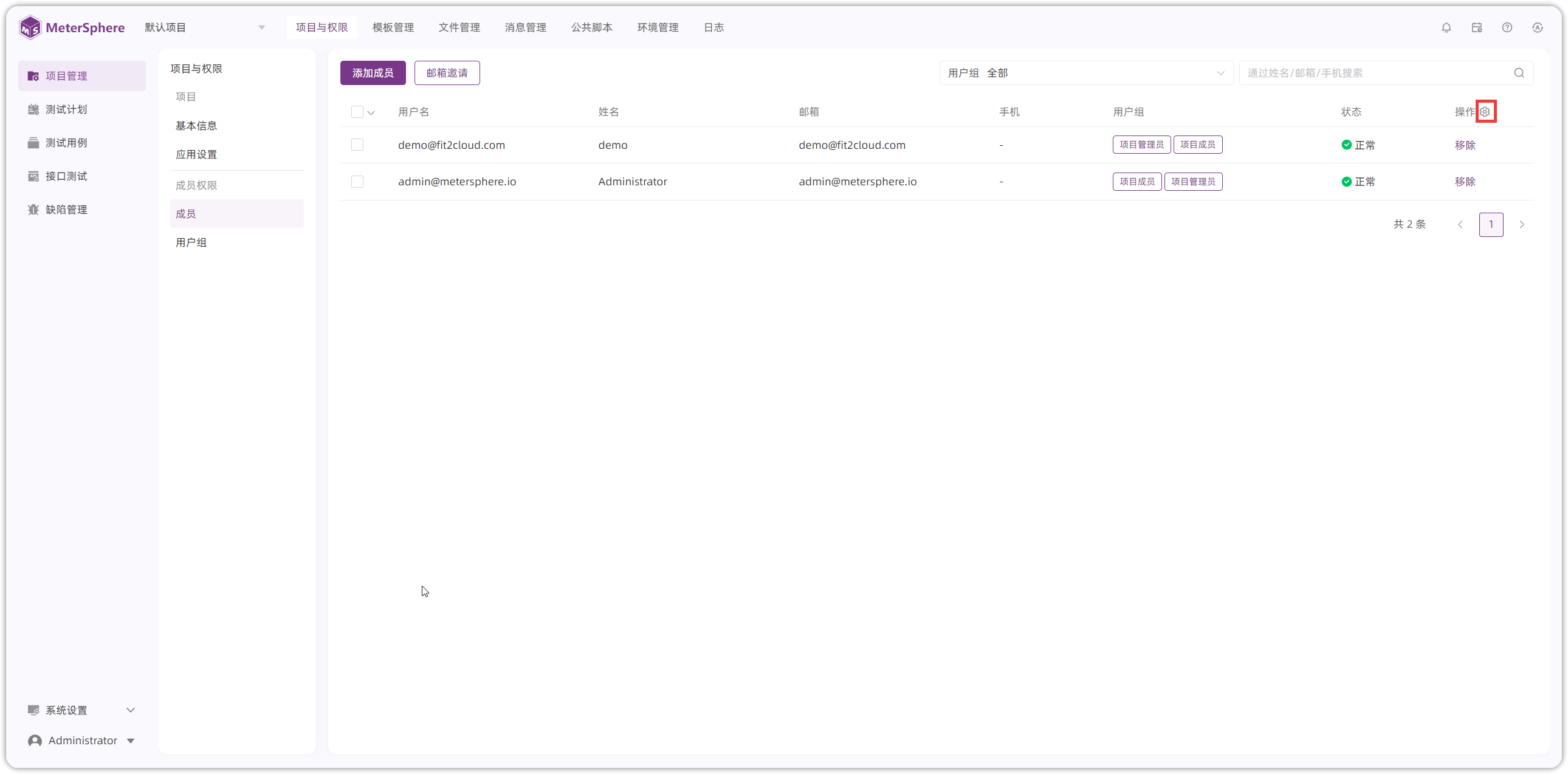Click the 添加成员 button
Viewport: 1568px width, 774px height.
[x=373, y=73]
